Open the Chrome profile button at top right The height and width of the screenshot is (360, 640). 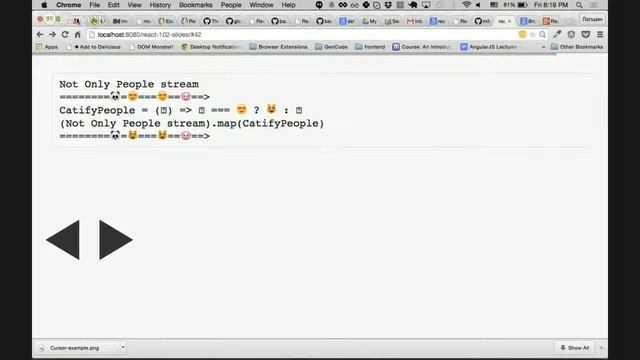tap(592, 19)
